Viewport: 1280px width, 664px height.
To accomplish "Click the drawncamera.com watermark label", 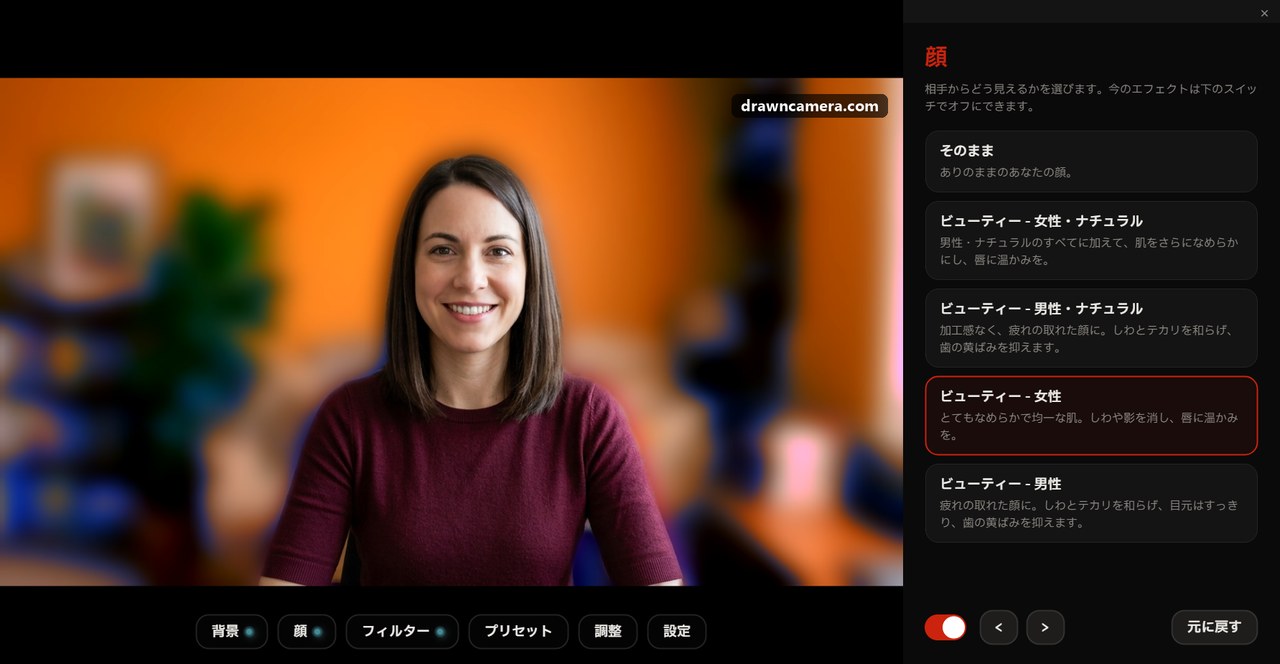I will (x=810, y=106).
